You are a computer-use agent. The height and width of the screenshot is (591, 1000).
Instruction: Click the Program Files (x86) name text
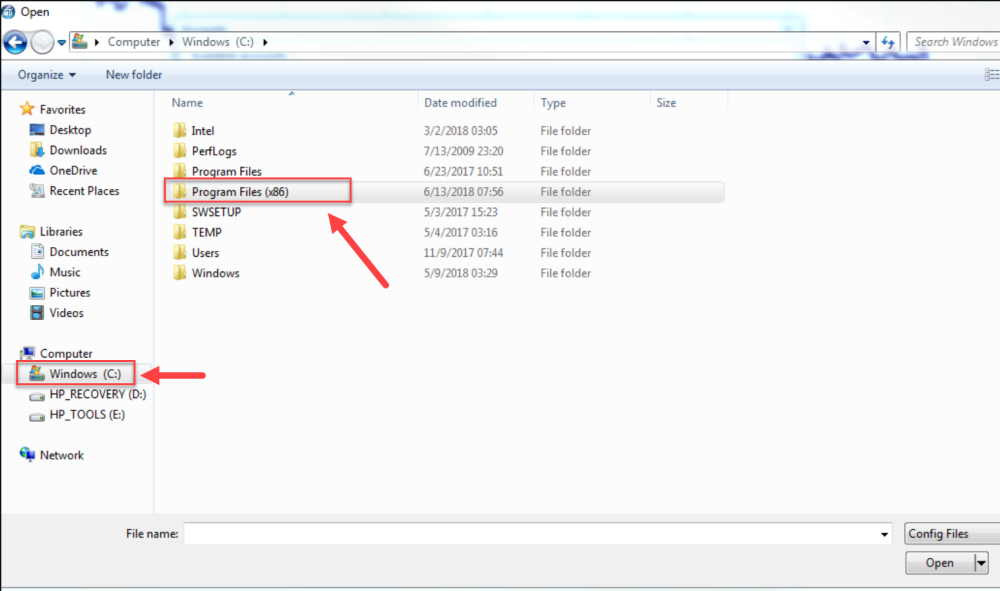240,192
